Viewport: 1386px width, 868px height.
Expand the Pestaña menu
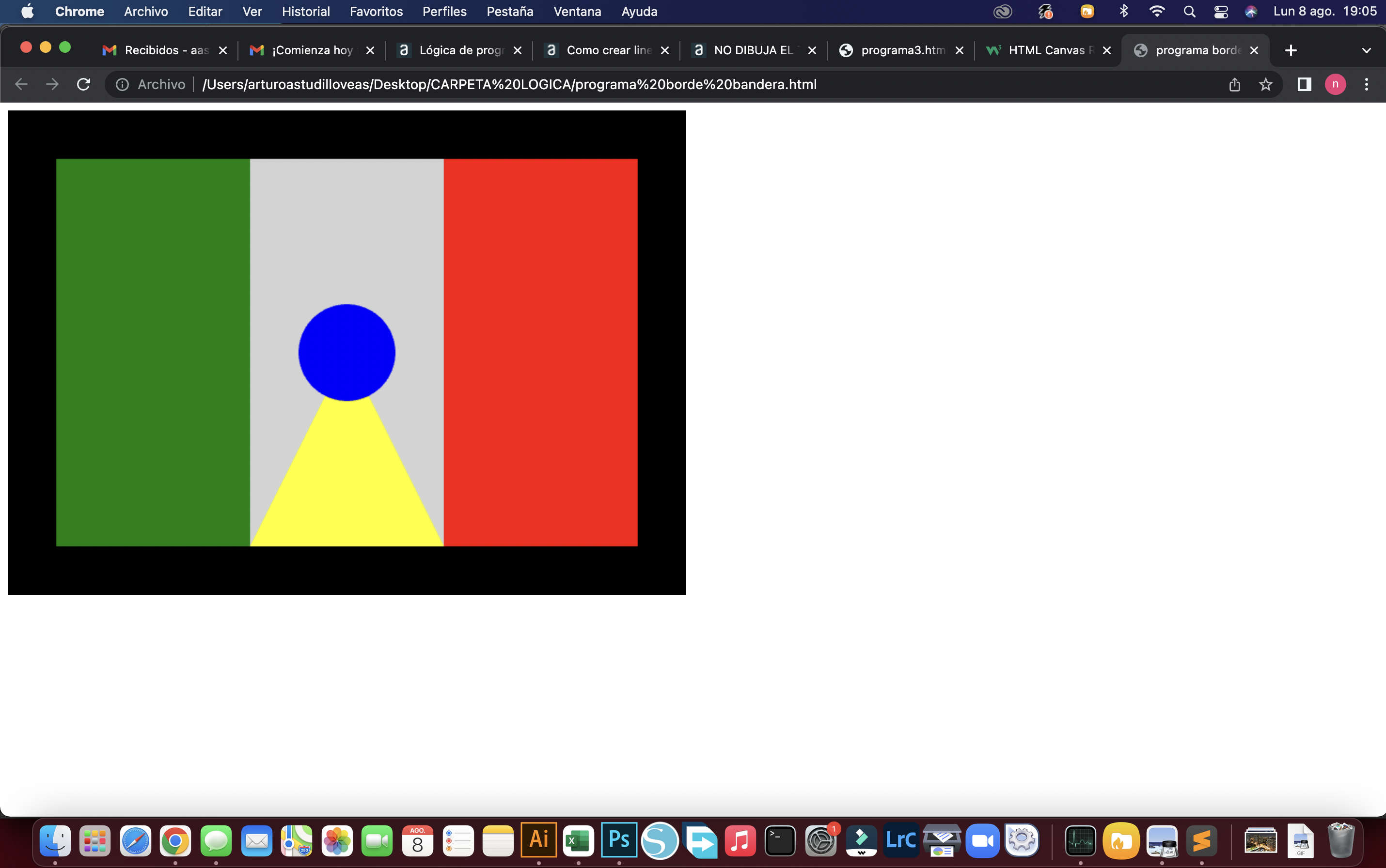click(509, 11)
